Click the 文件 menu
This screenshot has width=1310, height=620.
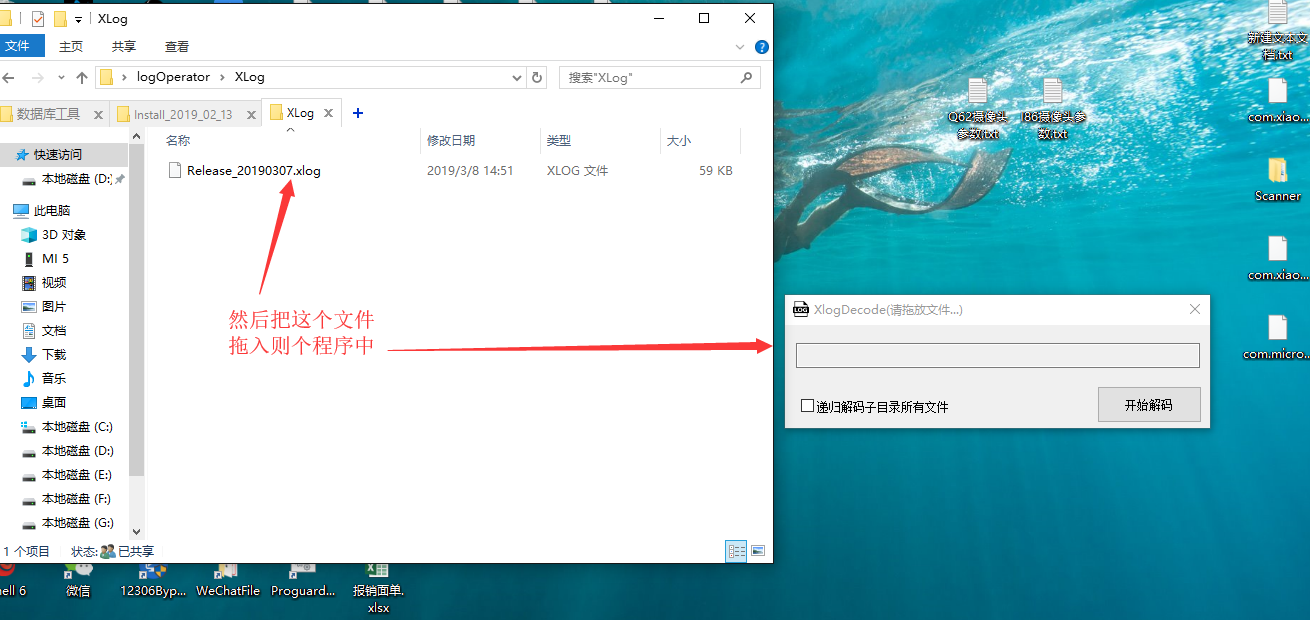point(18,46)
